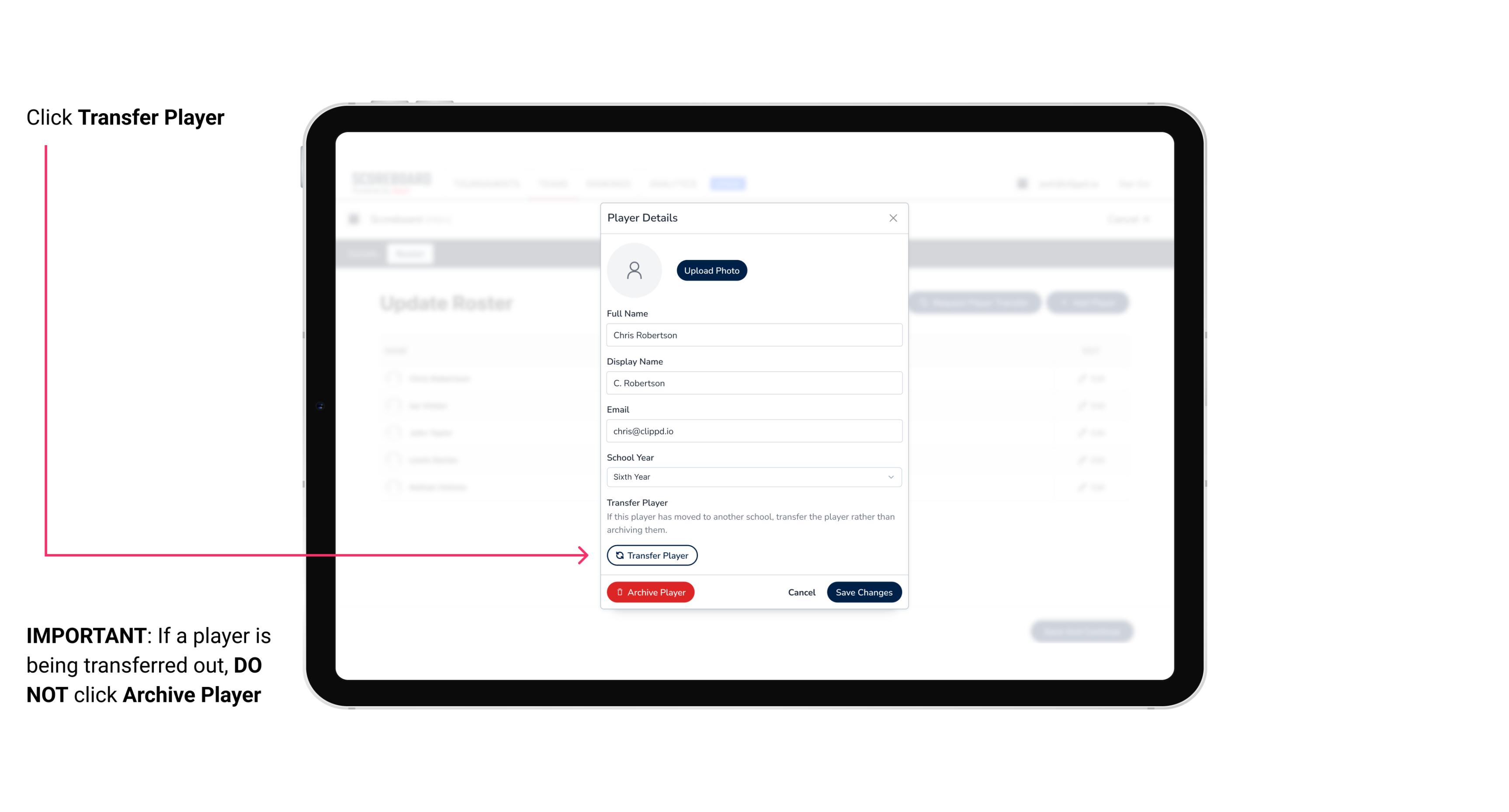
Task: Open the Sixth Year school year selector
Action: point(753,476)
